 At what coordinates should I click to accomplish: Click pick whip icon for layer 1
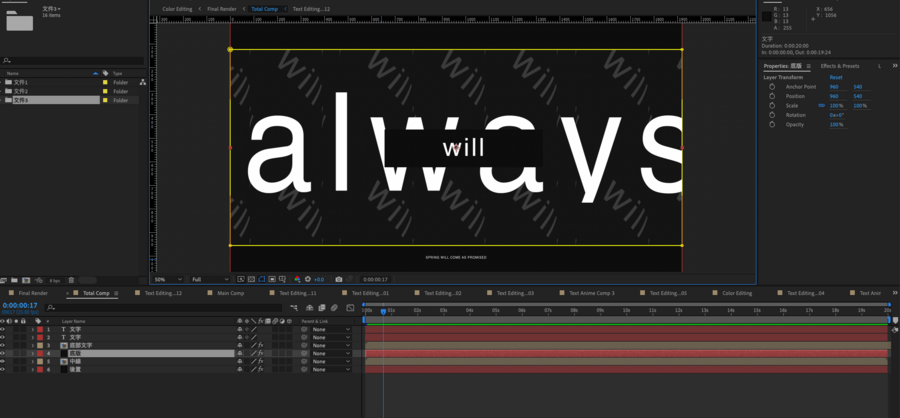click(x=304, y=330)
